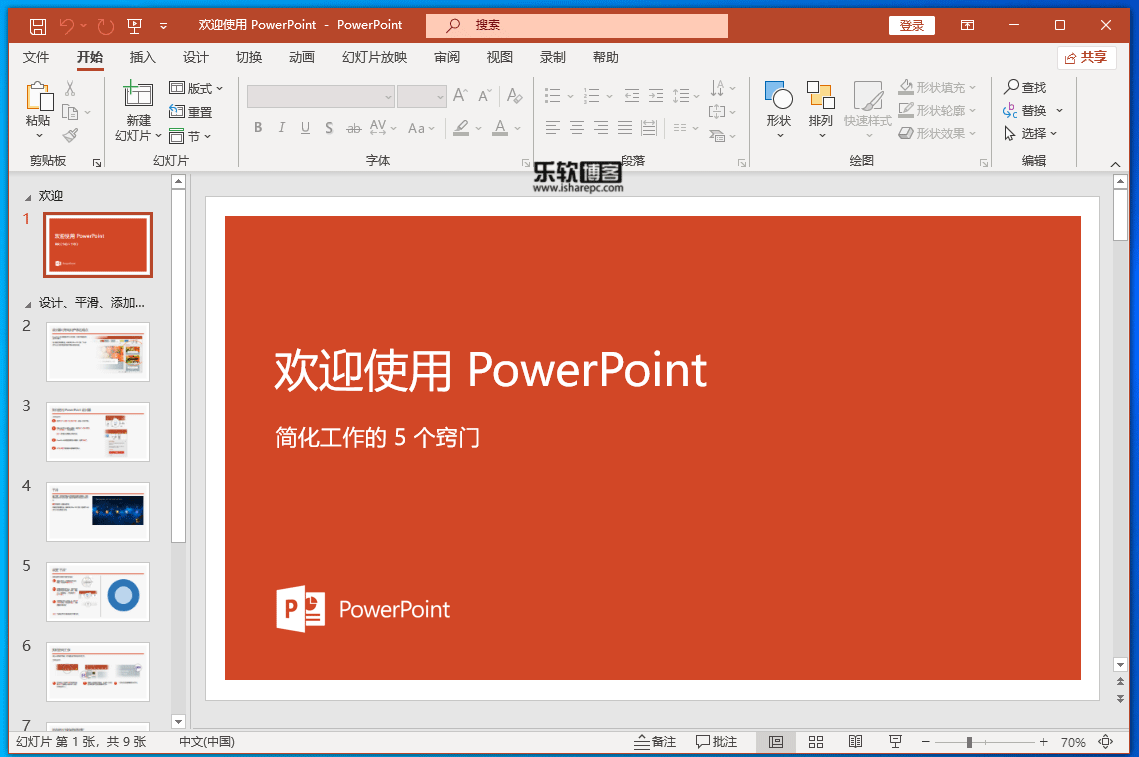Open the font size combo box

pyautogui.click(x=422, y=97)
